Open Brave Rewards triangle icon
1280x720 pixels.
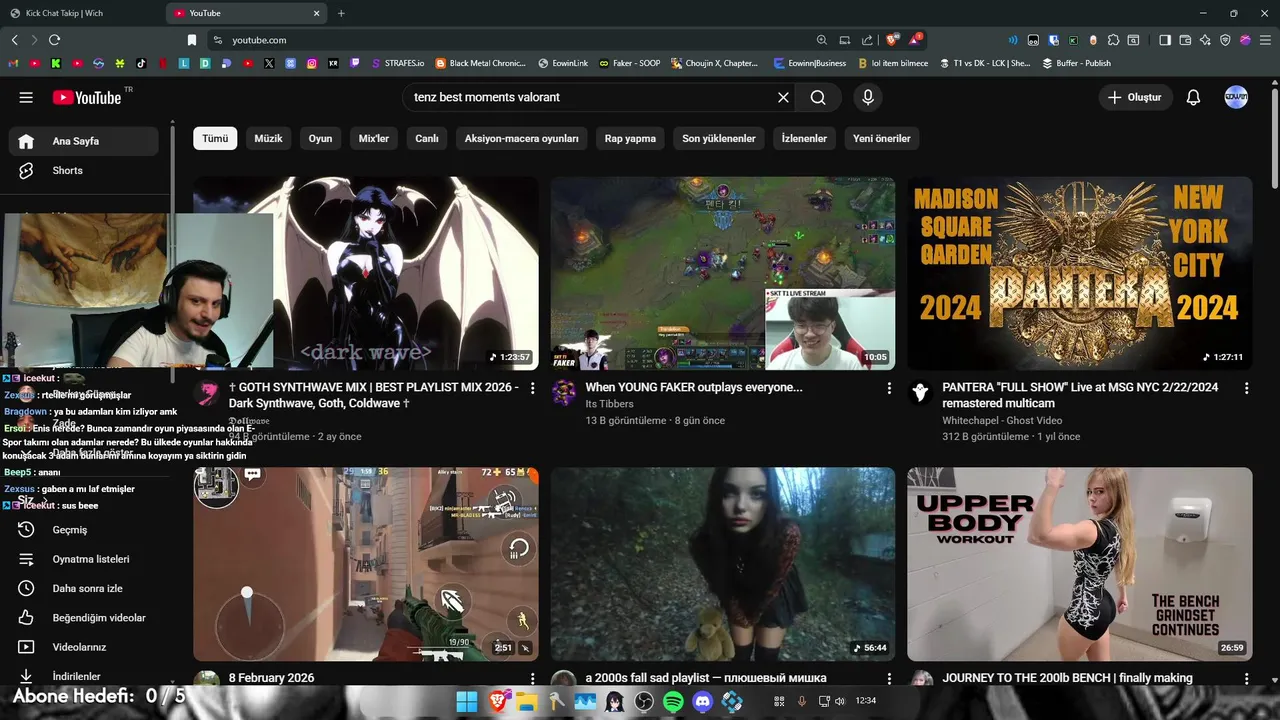click(916, 40)
